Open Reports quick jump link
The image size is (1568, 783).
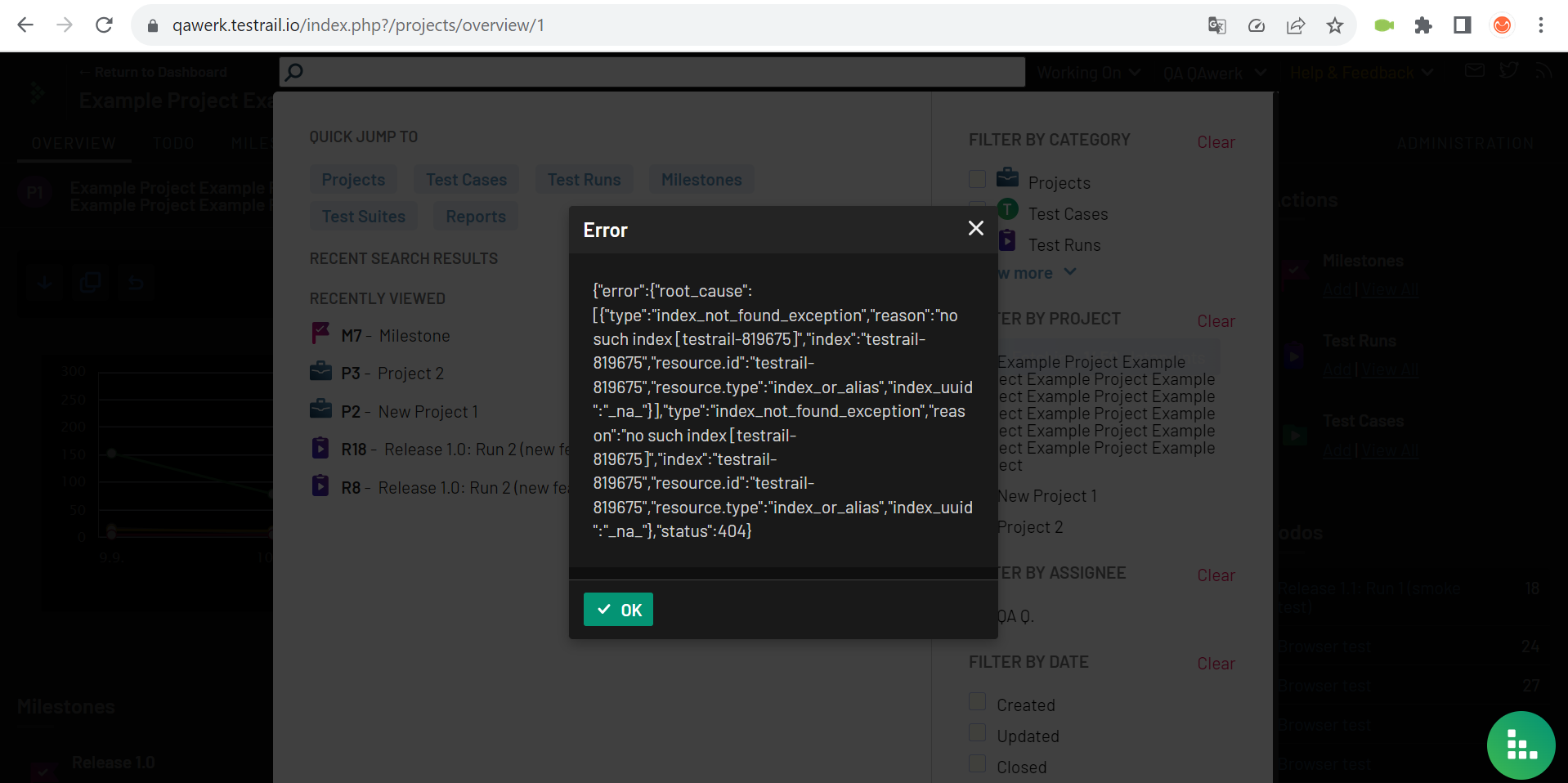point(476,217)
